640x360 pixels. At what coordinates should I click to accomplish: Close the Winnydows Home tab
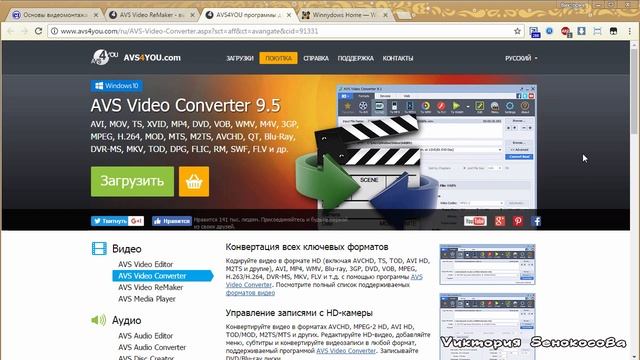coord(385,15)
